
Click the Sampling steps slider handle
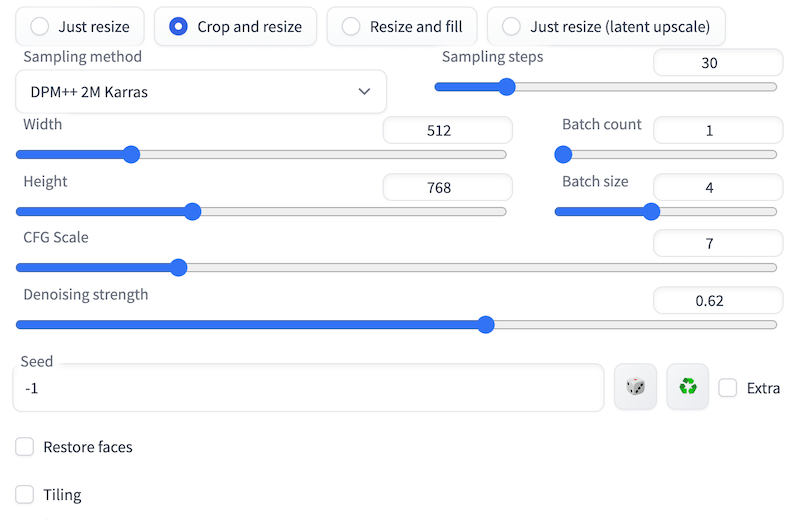pyautogui.click(x=506, y=87)
